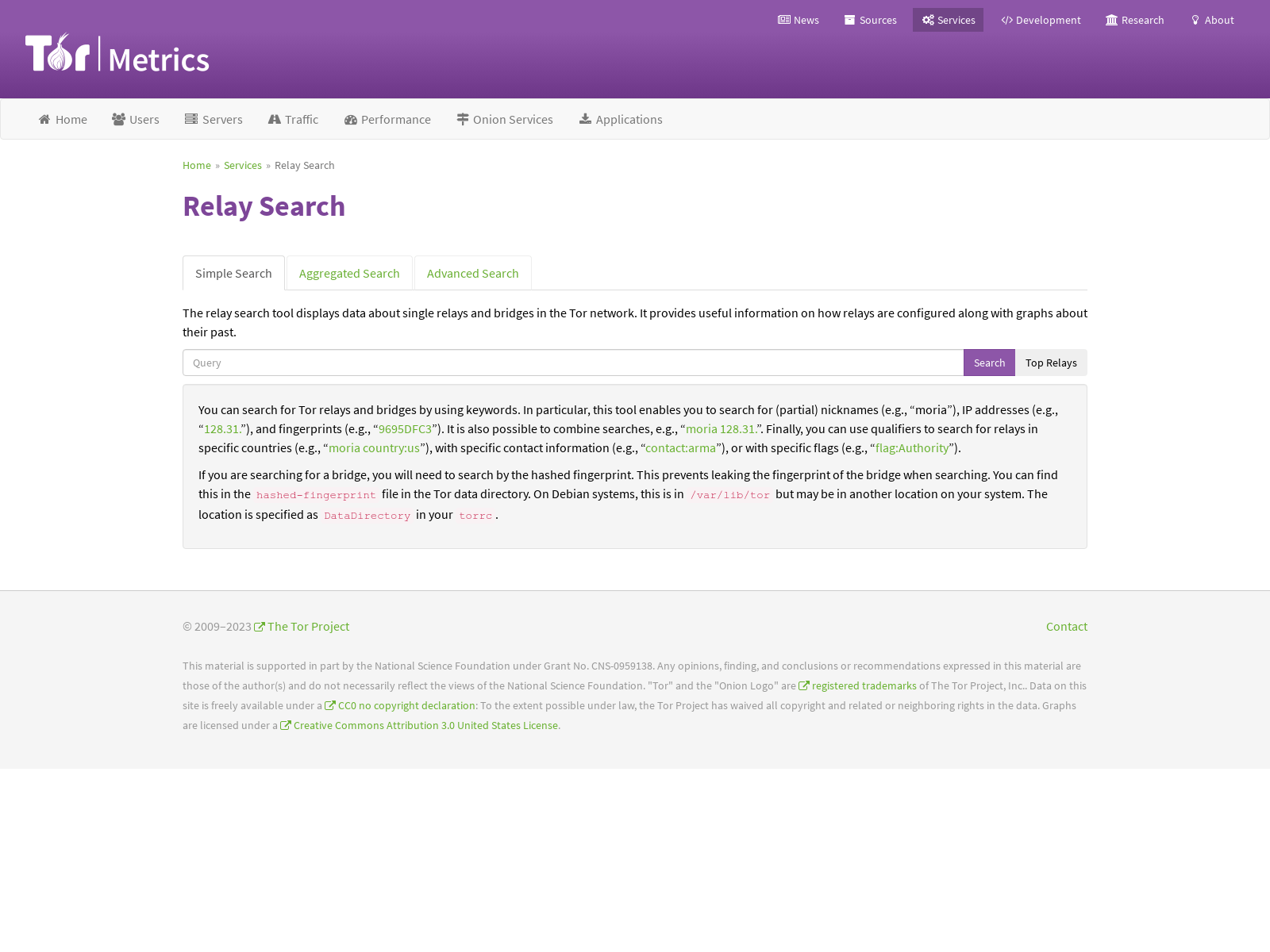Click the Onion Services signpost icon
This screenshot has width=1270, height=952.
coord(463,119)
